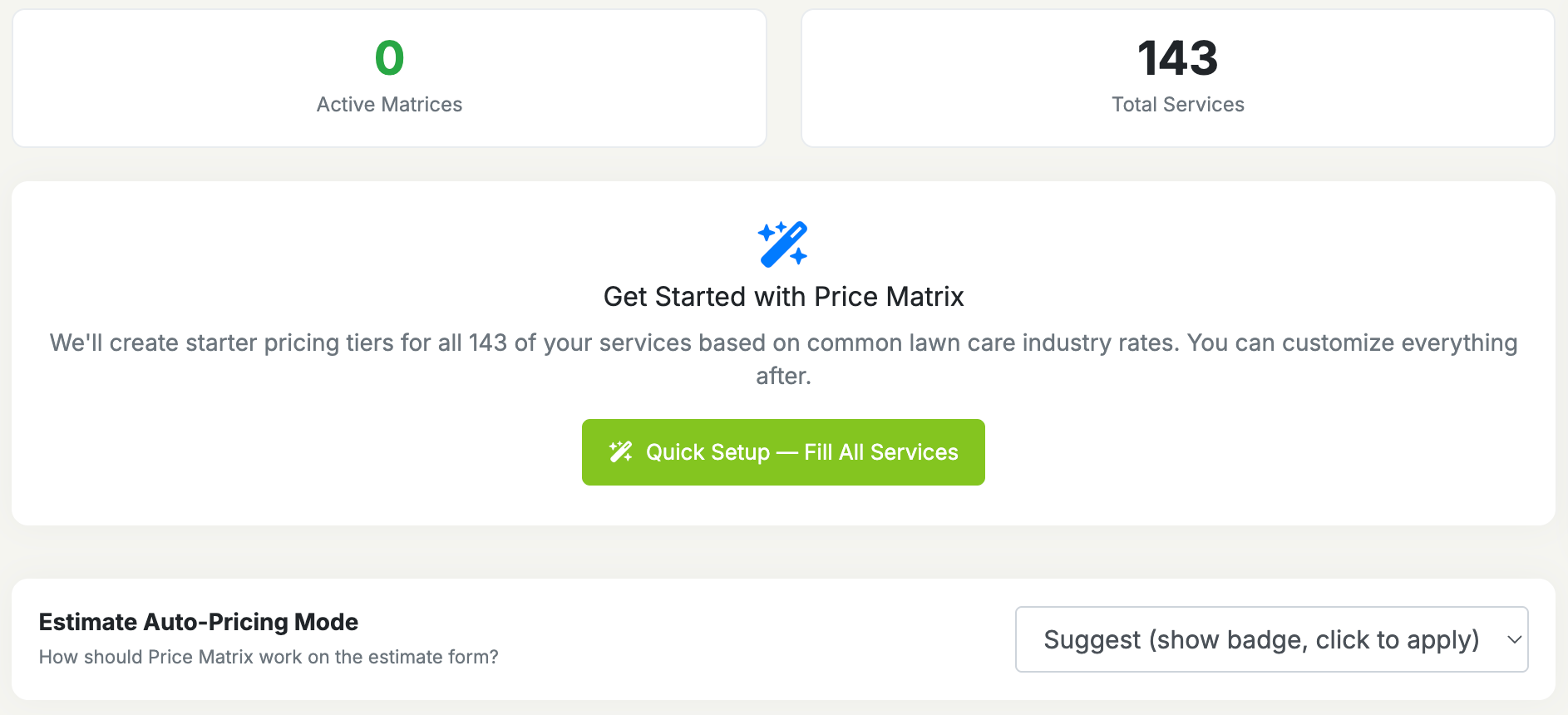Click the Active Matrices label text
This screenshot has width=1568, height=715.
[x=388, y=104]
